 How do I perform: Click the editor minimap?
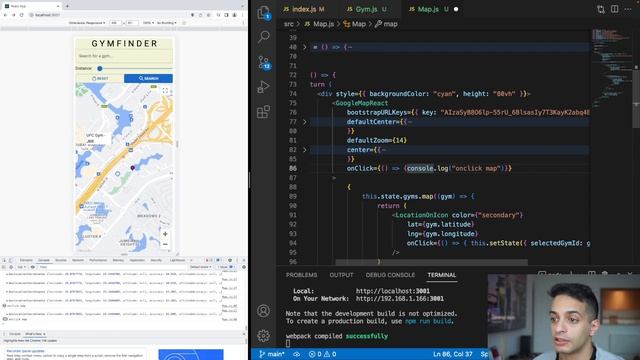[x=611, y=69]
